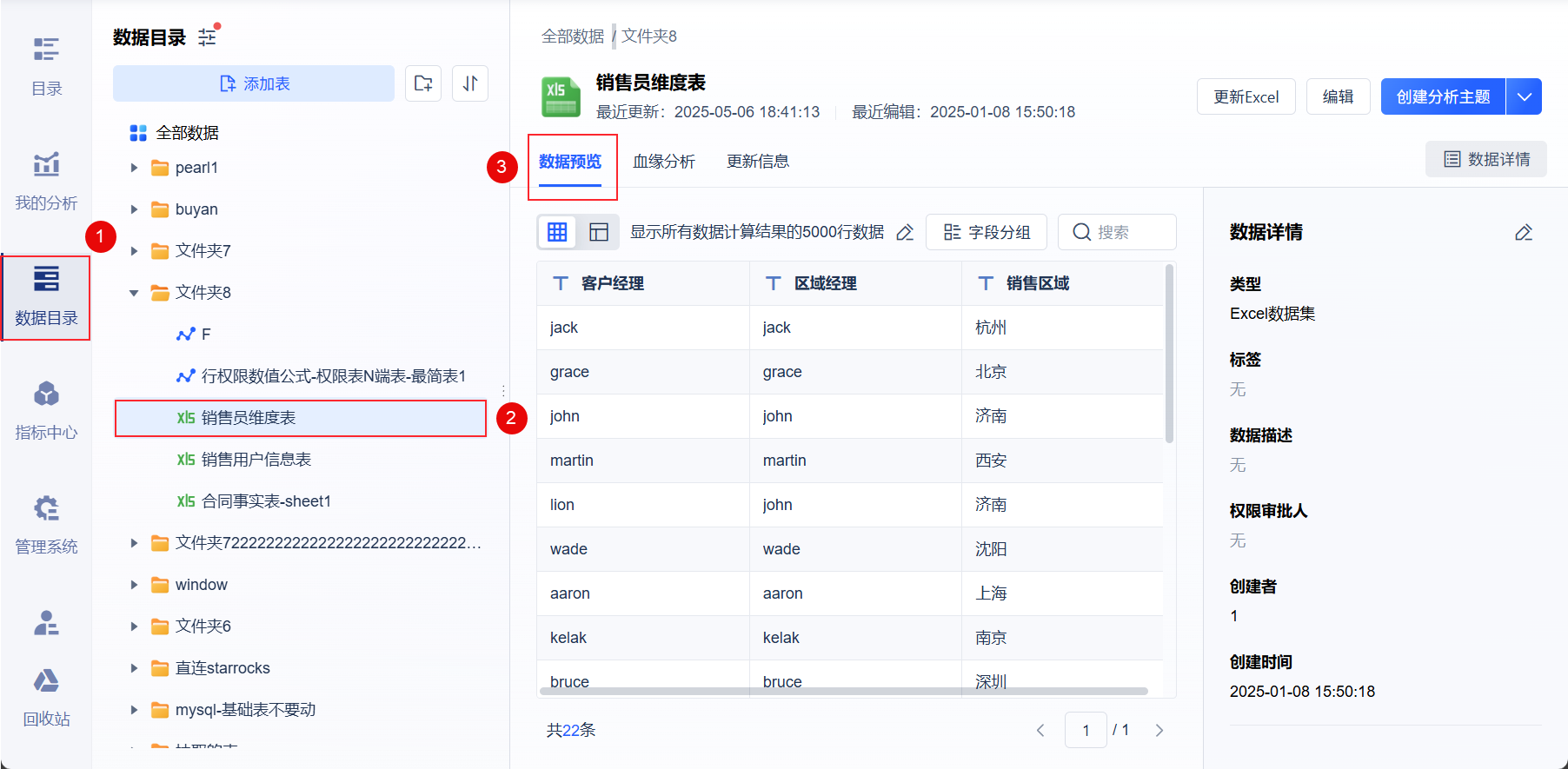Screen dimensions: 1568x769
Task: Switch to the 更新信息 tab
Action: point(758,162)
